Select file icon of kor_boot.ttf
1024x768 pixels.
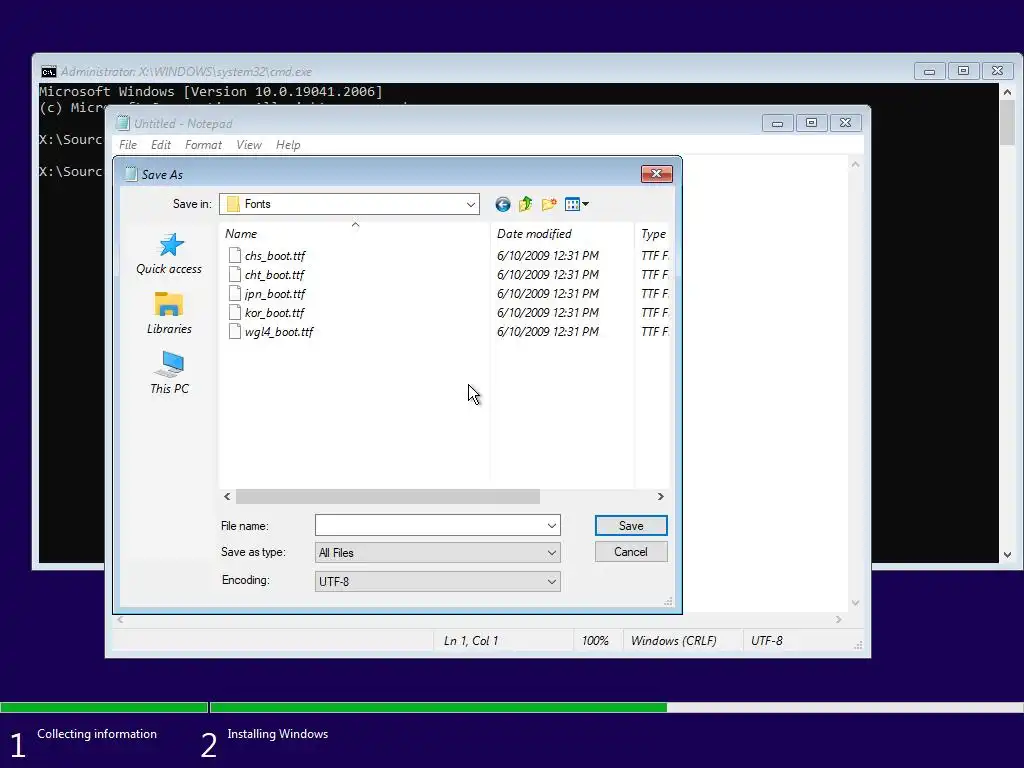click(x=234, y=312)
